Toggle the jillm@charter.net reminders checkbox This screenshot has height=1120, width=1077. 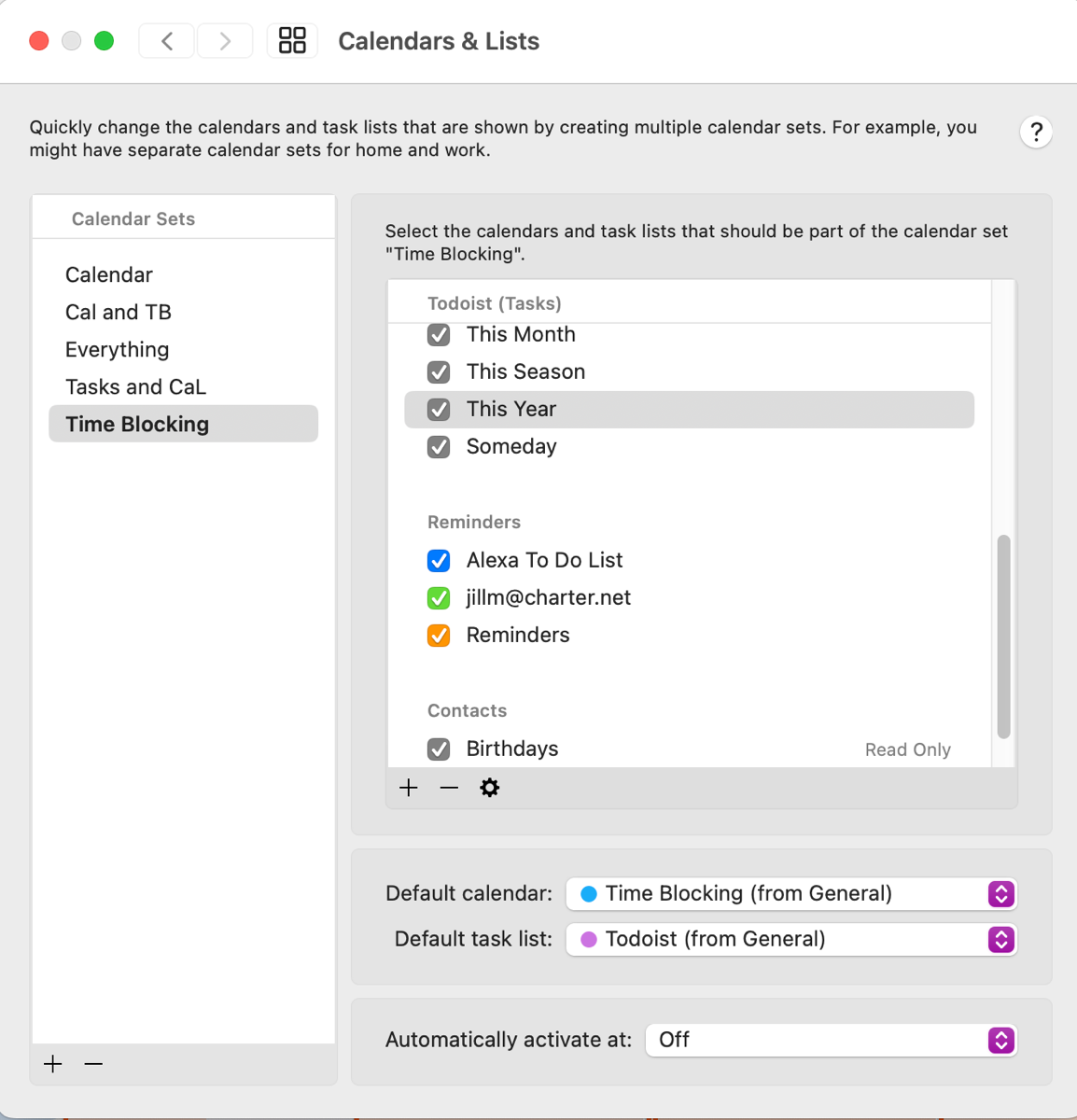click(439, 598)
